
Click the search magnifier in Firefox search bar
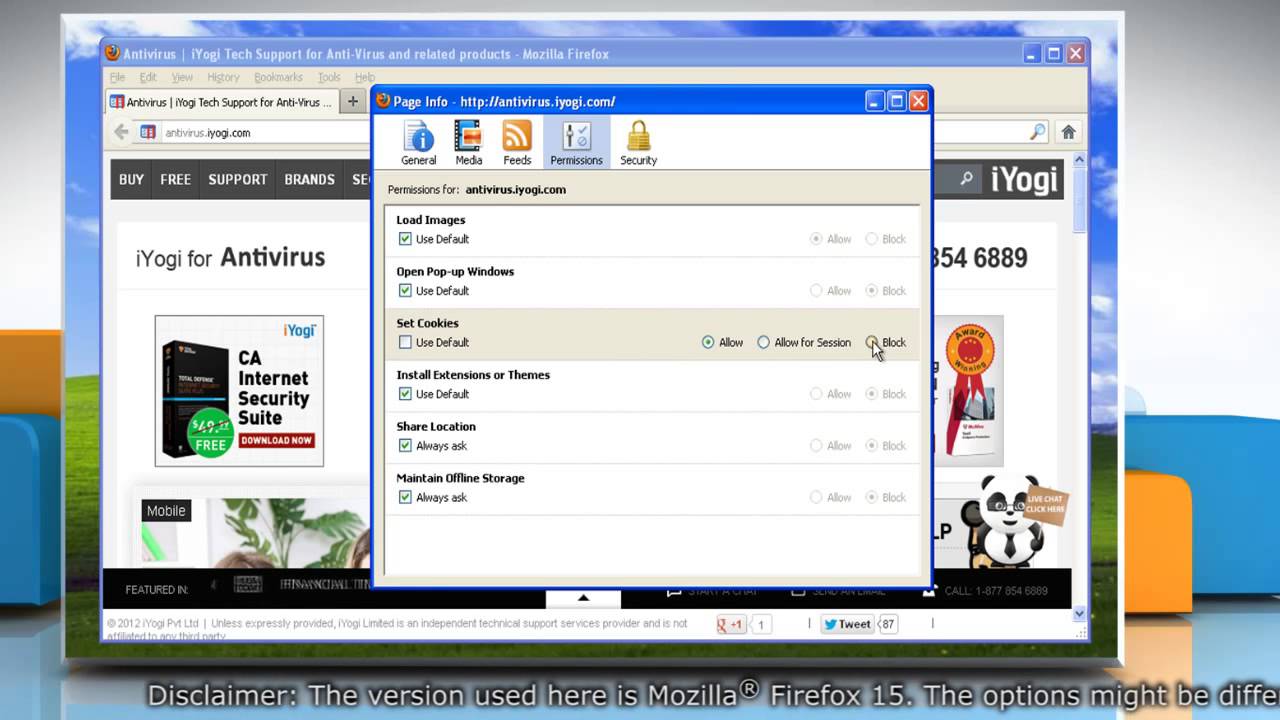point(1037,132)
